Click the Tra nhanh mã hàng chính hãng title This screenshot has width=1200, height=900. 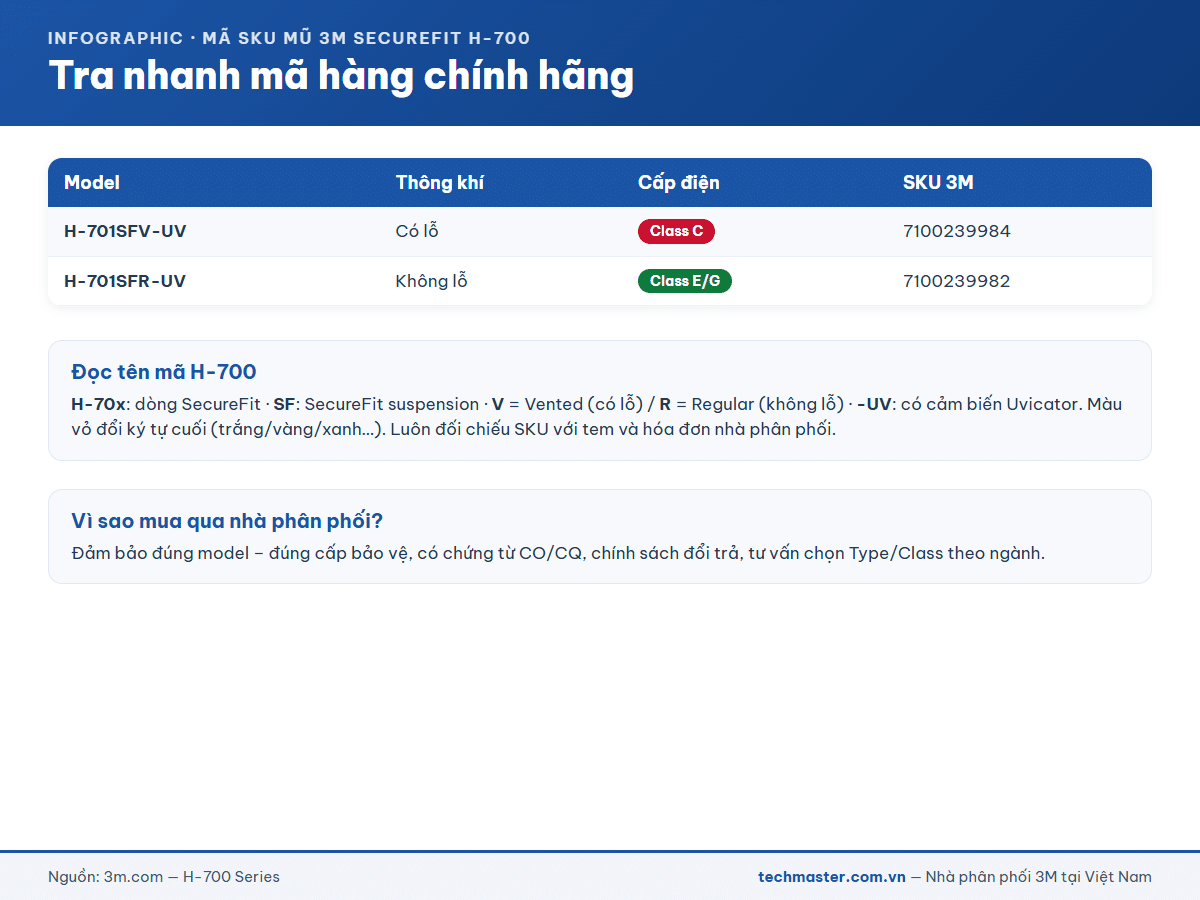341,76
